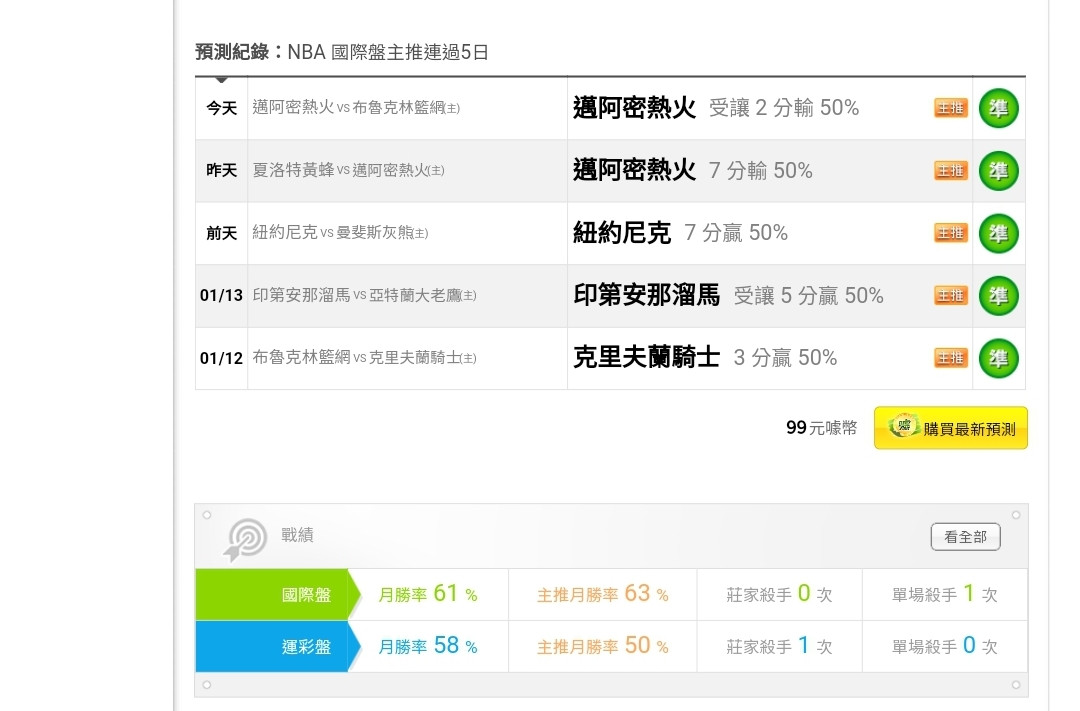
Task: Click green 準 badge in yesterday's row
Action: pyautogui.click(x=998, y=171)
